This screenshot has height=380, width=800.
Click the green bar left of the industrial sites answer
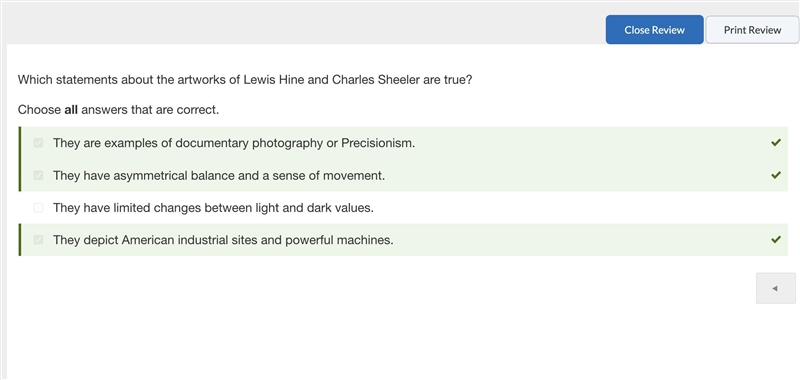pos(19,240)
